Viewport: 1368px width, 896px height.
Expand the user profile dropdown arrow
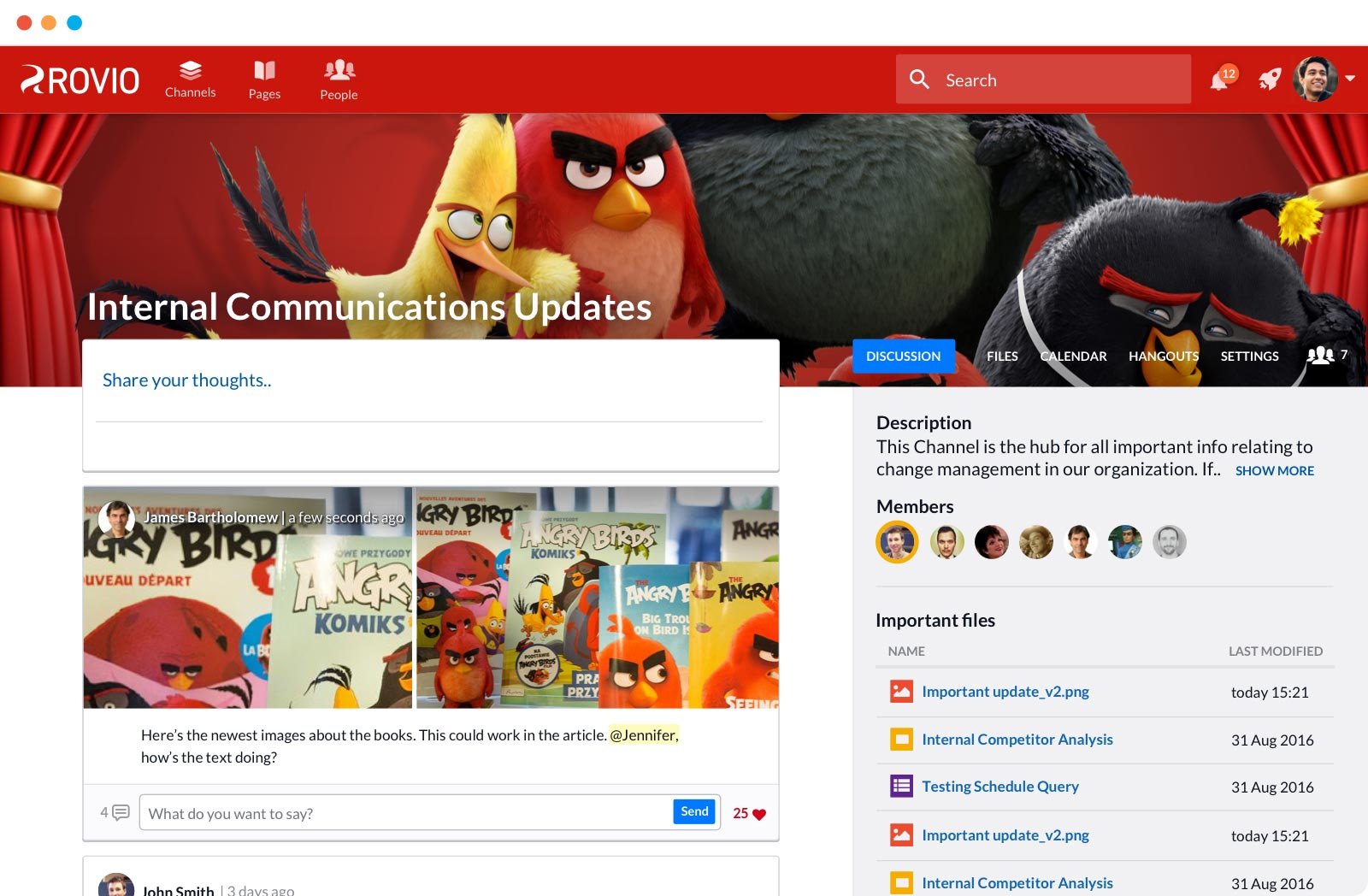[x=1350, y=79]
